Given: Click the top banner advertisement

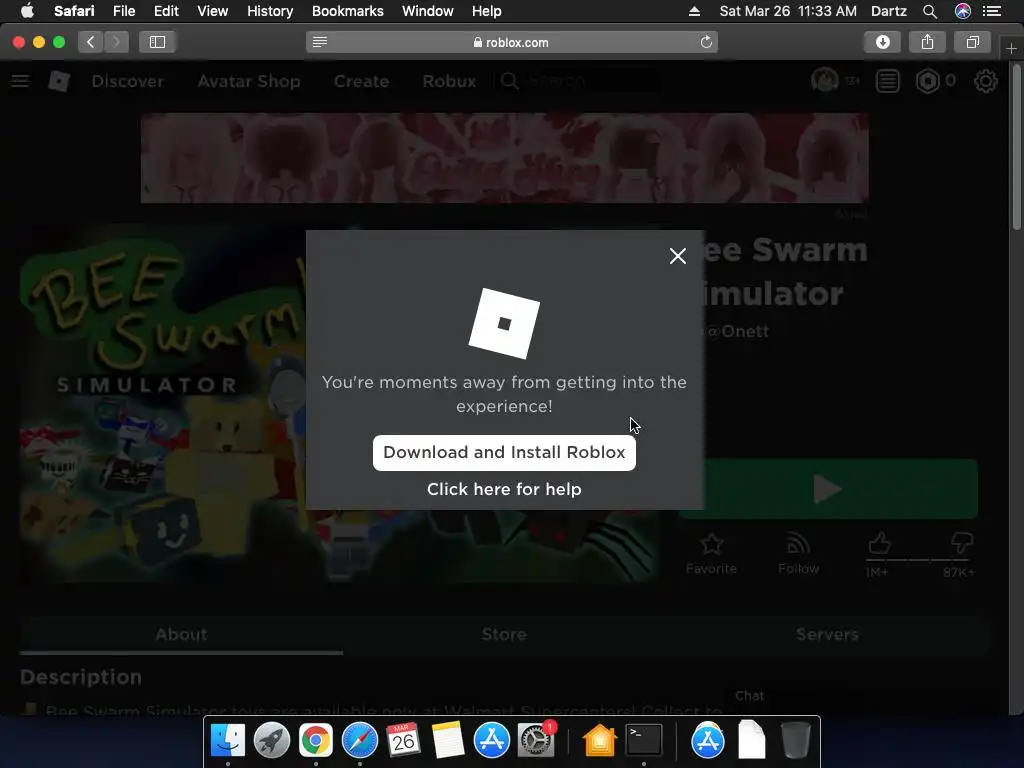Looking at the screenshot, I should coord(504,157).
